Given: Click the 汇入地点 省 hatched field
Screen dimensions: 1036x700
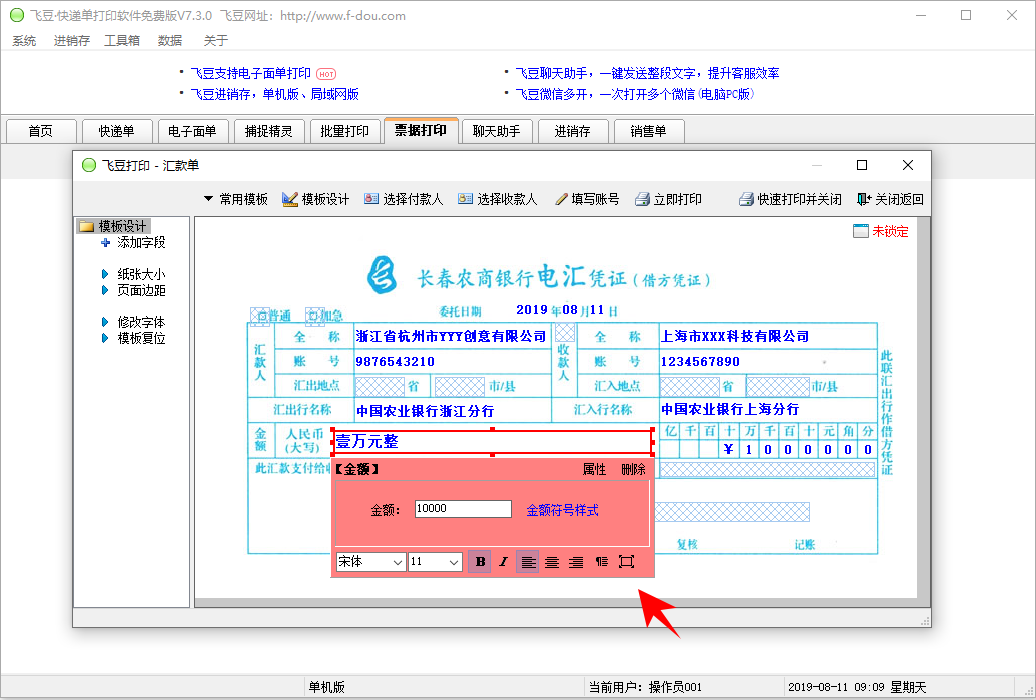Looking at the screenshot, I should [690, 386].
